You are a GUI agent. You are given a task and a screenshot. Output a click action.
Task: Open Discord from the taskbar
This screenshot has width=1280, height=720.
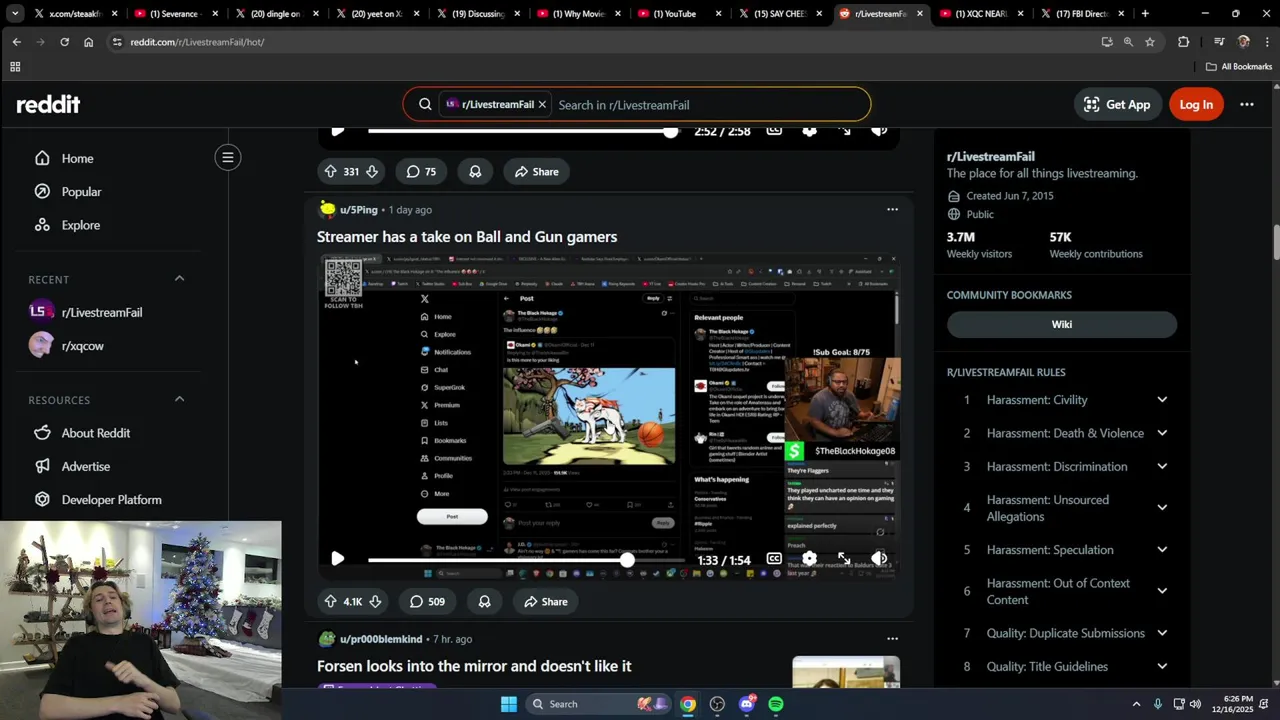click(x=747, y=704)
